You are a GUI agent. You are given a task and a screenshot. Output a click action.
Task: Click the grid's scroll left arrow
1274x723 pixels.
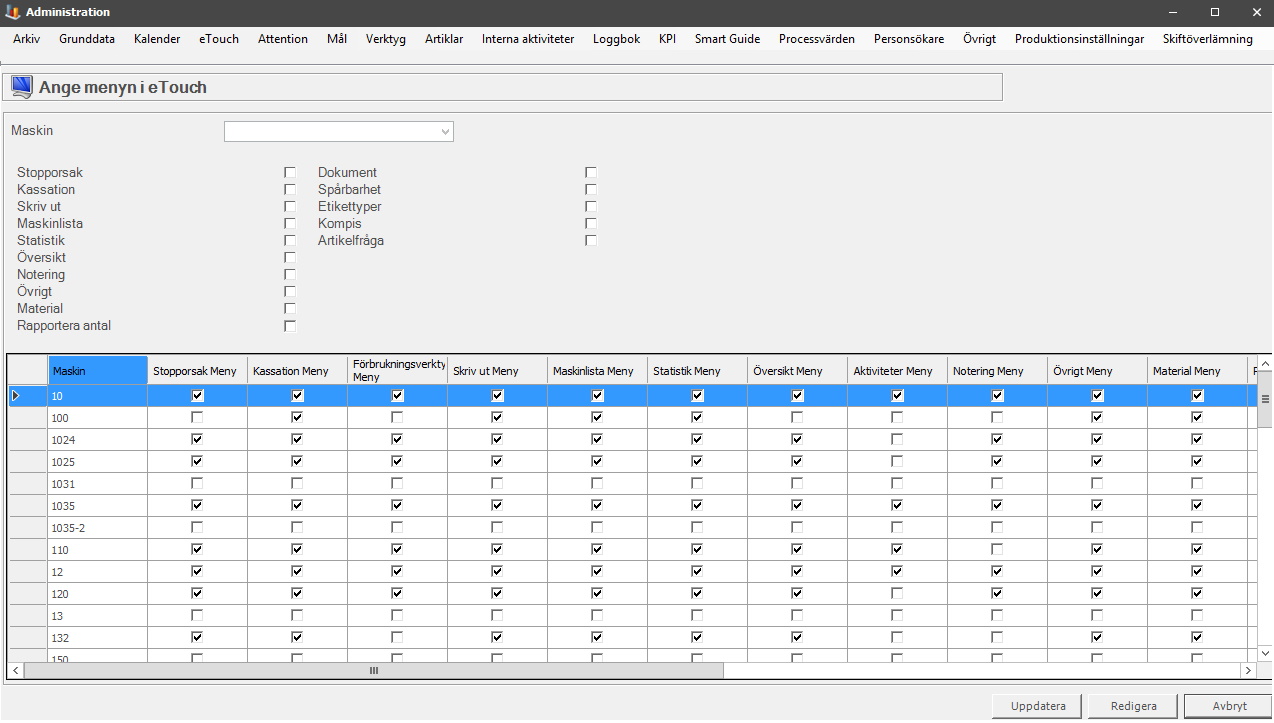[16, 671]
